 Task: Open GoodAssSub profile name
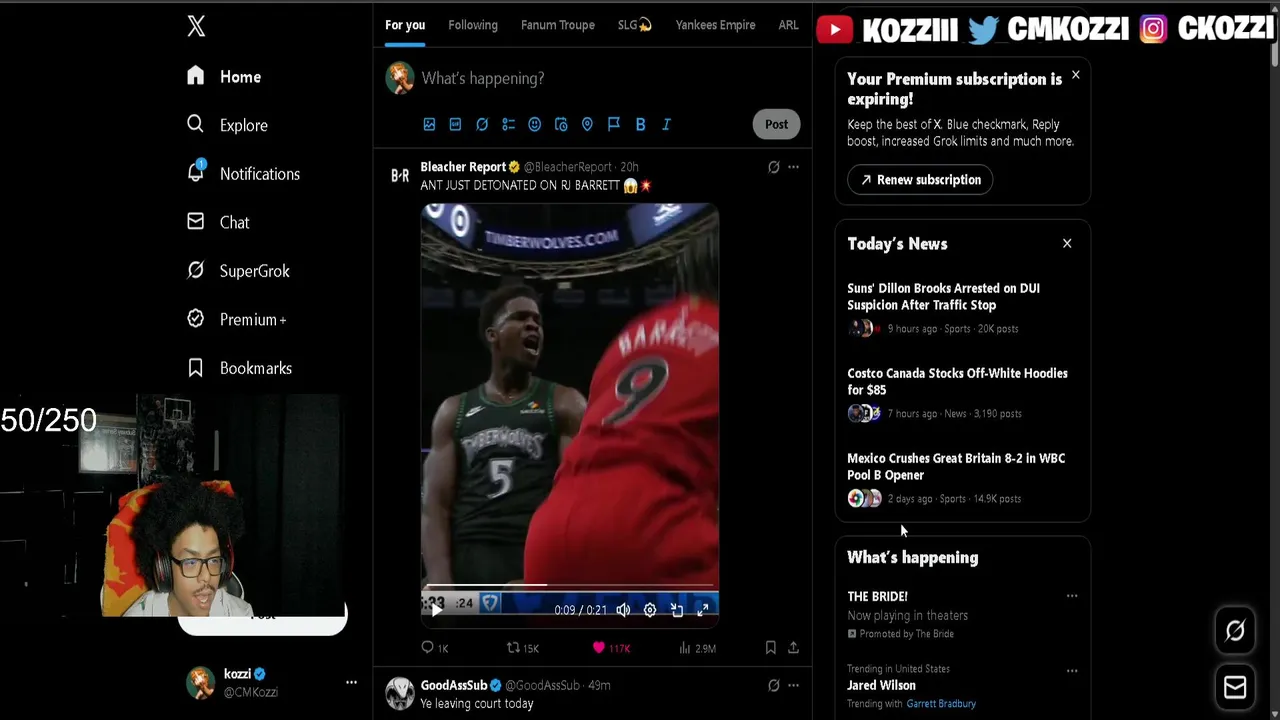pos(453,685)
